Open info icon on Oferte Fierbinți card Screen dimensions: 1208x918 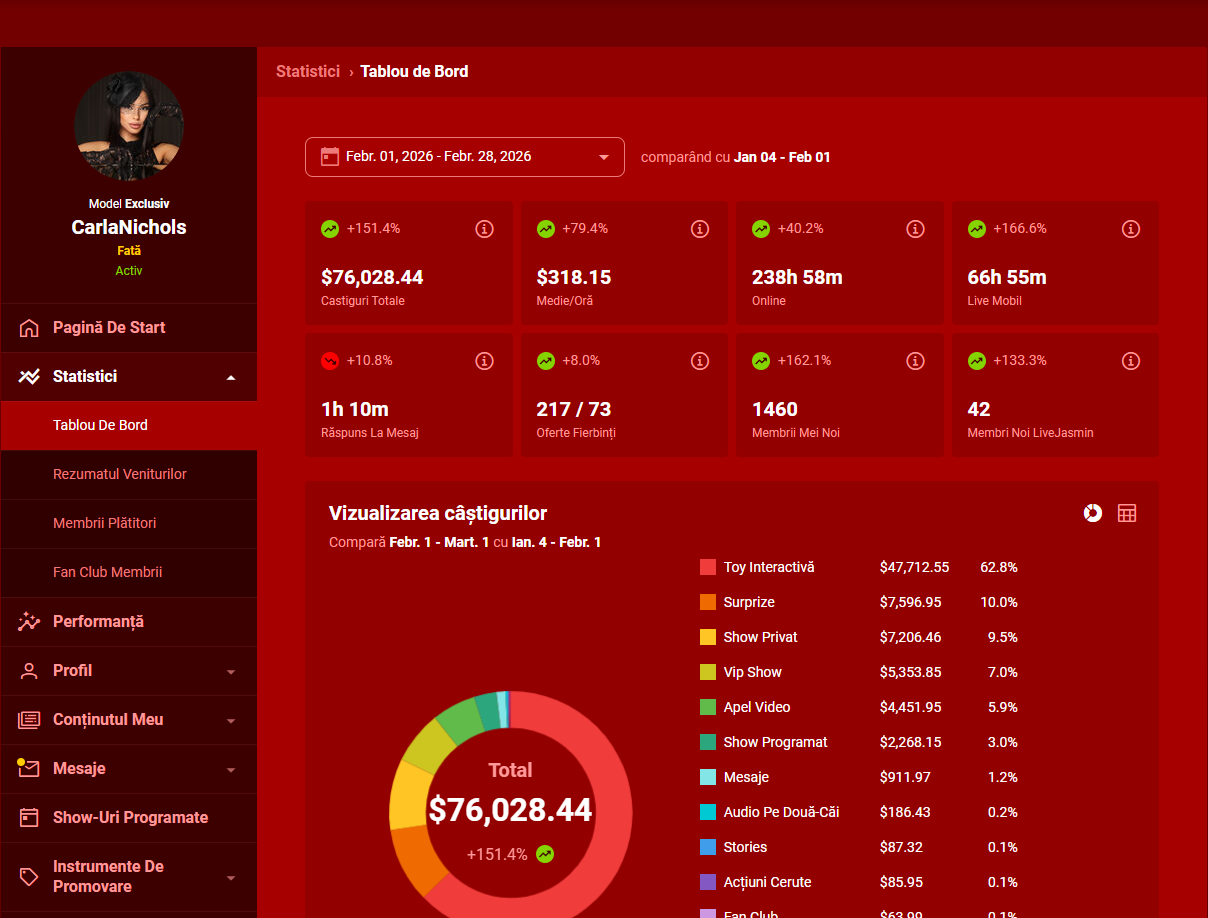pyautogui.click(x=700, y=361)
